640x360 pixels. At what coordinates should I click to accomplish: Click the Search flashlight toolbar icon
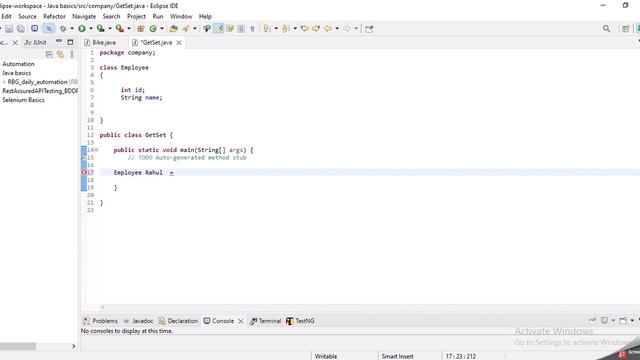207,29
